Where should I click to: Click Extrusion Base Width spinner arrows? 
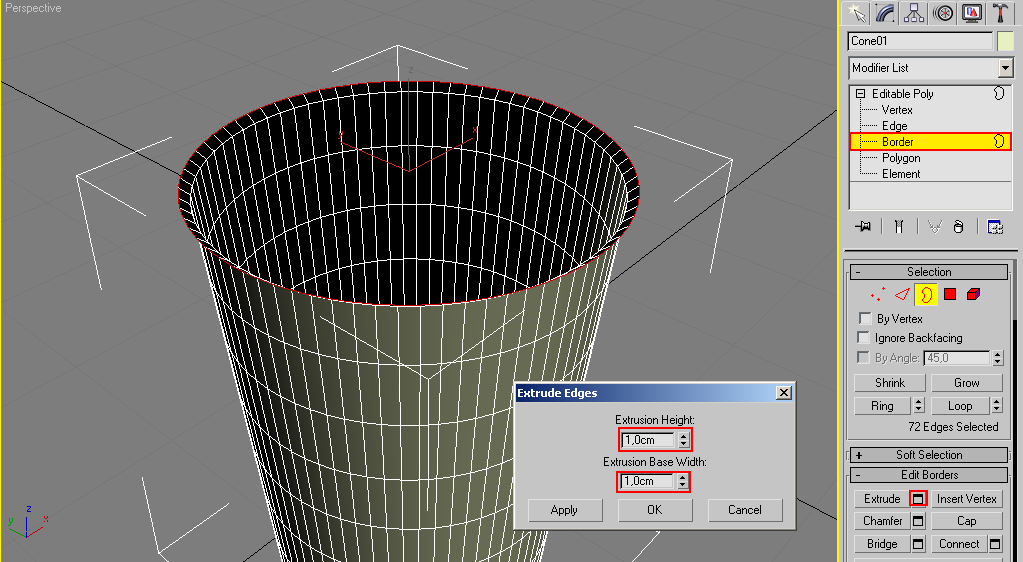682,481
